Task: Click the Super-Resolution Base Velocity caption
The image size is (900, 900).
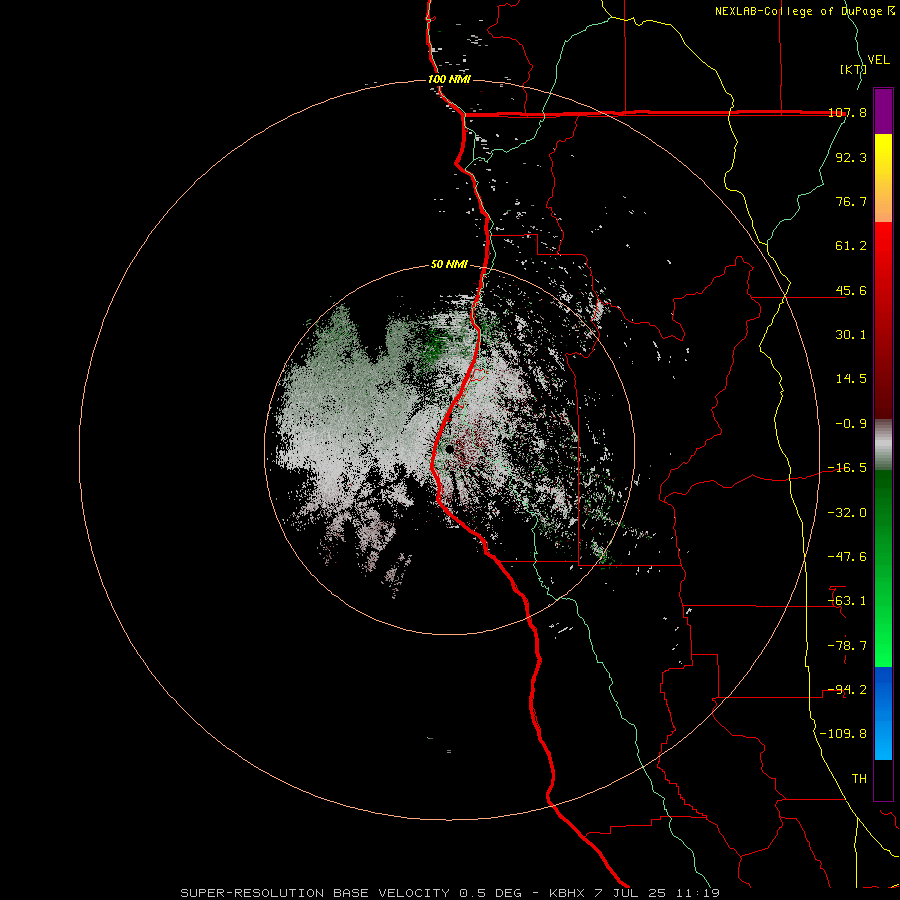Action: coord(450,893)
